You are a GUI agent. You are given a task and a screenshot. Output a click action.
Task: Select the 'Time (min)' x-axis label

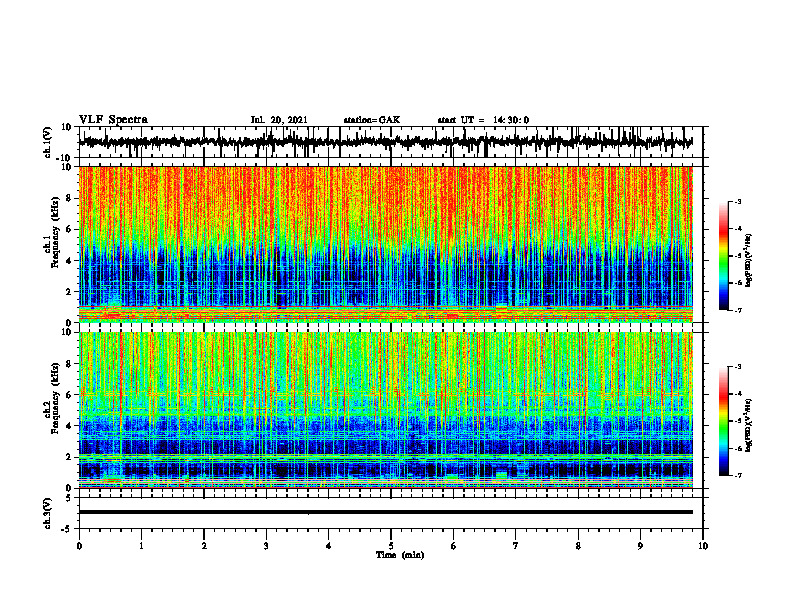(x=400, y=555)
